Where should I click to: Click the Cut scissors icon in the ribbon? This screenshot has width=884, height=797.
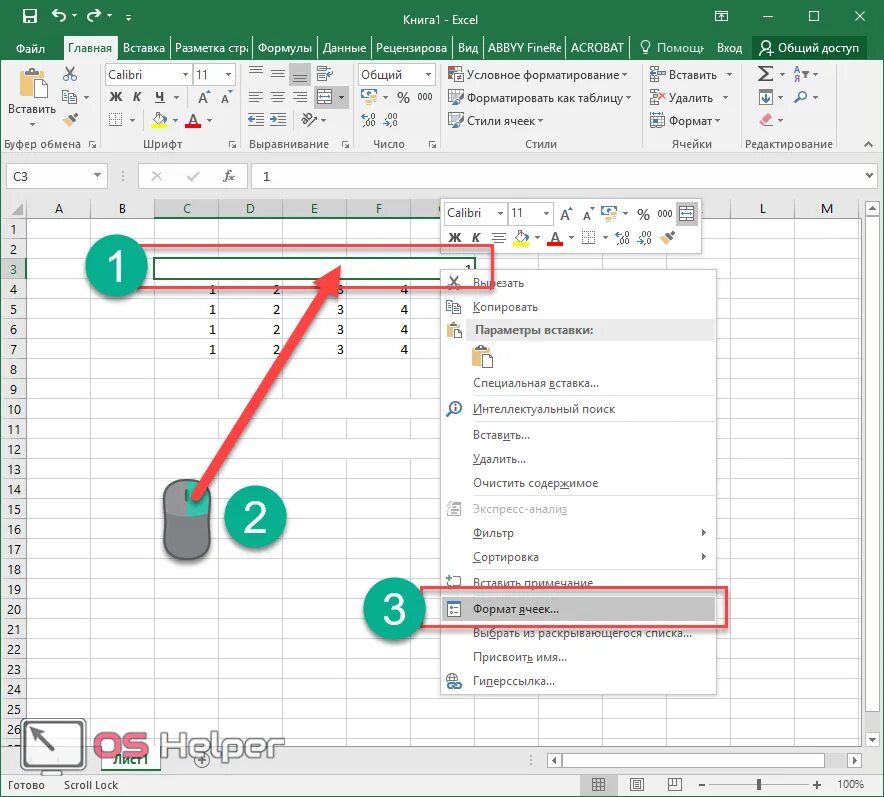click(70, 74)
